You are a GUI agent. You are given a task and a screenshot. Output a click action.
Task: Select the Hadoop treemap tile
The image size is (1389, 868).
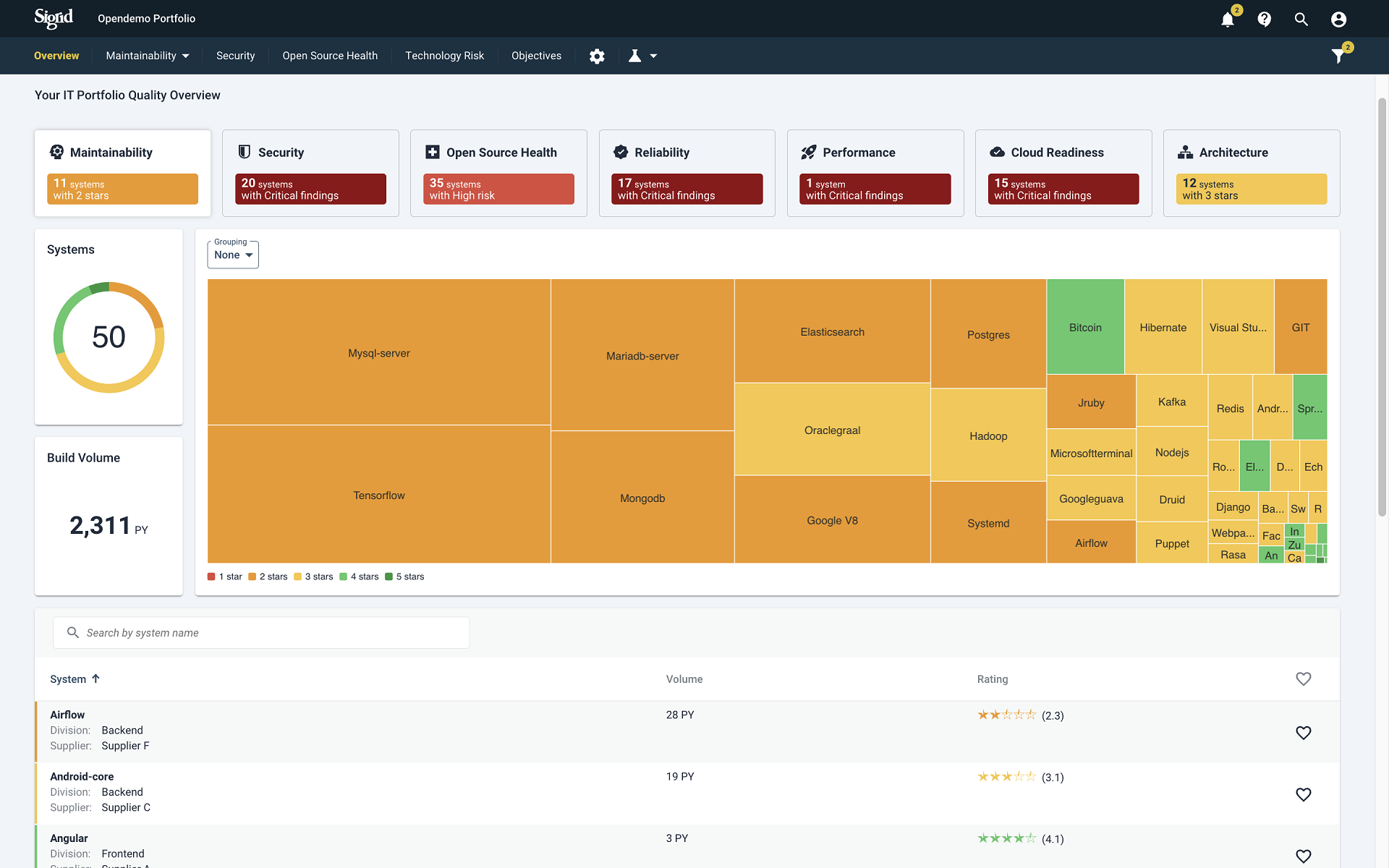tap(988, 435)
